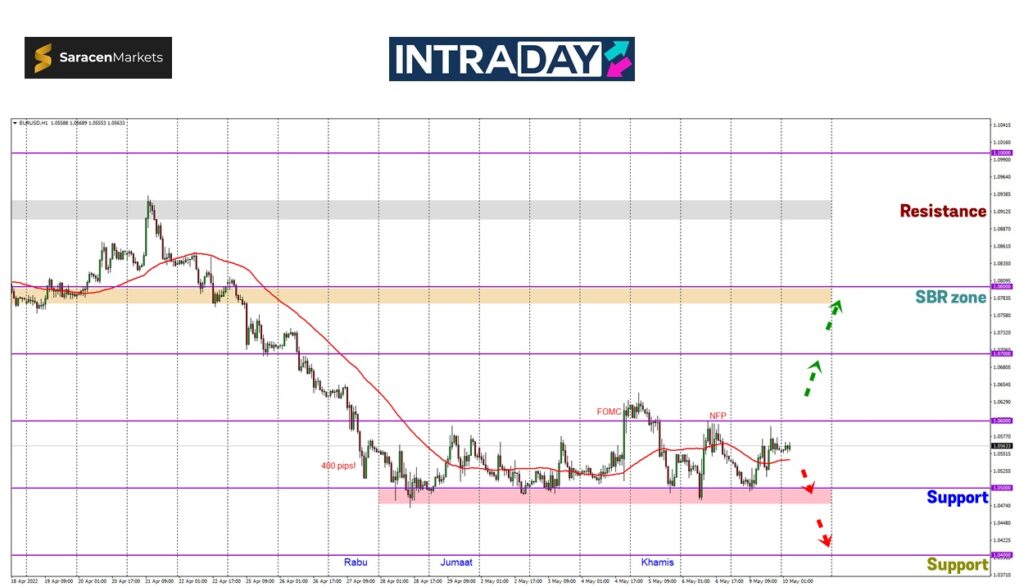Open the EURUSD,H1 chart symbol triangle
The height and width of the screenshot is (587, 1024).
[x=14, y=123]
